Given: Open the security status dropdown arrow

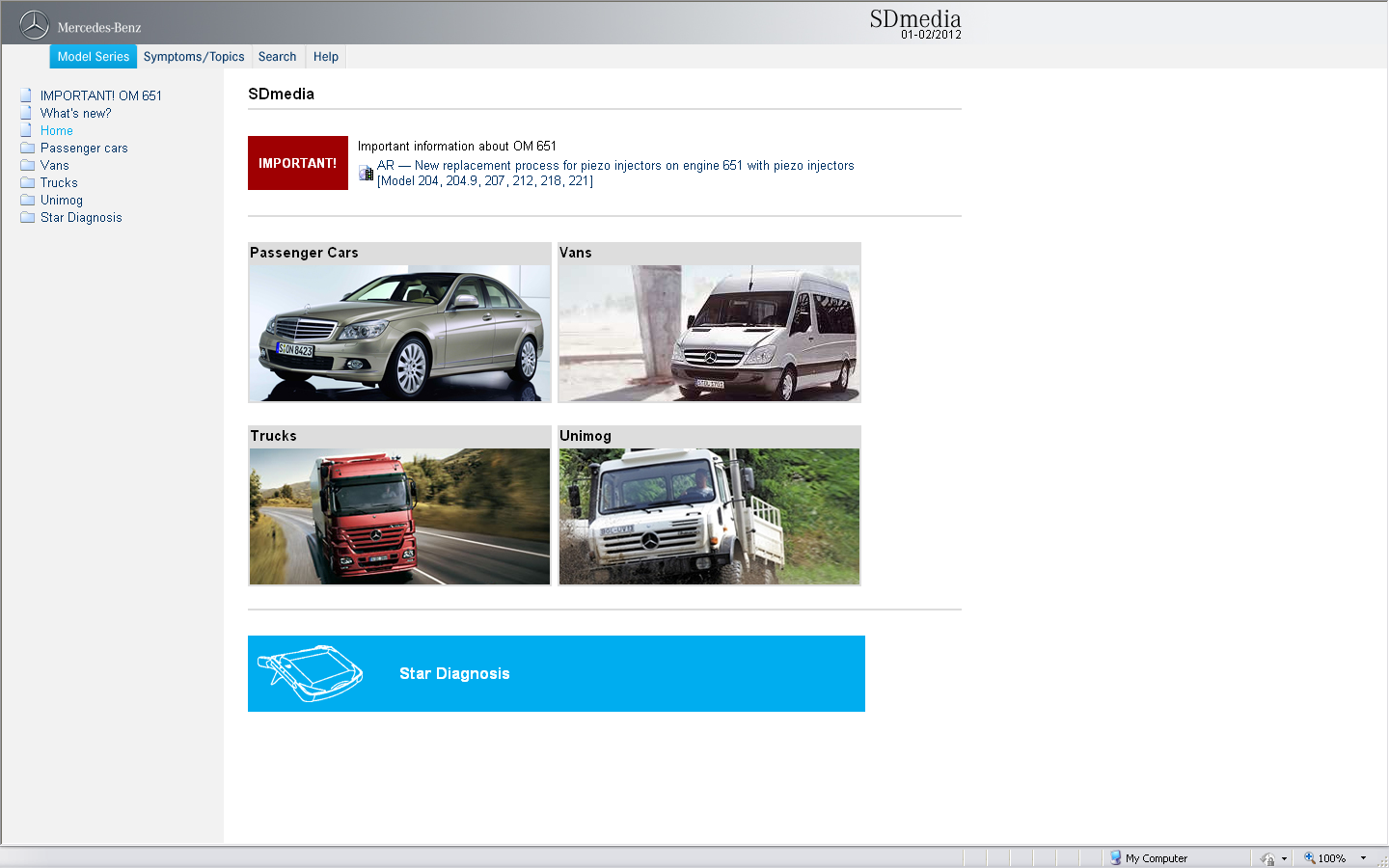Looking at the screenshot, I should pos(1284,858).
